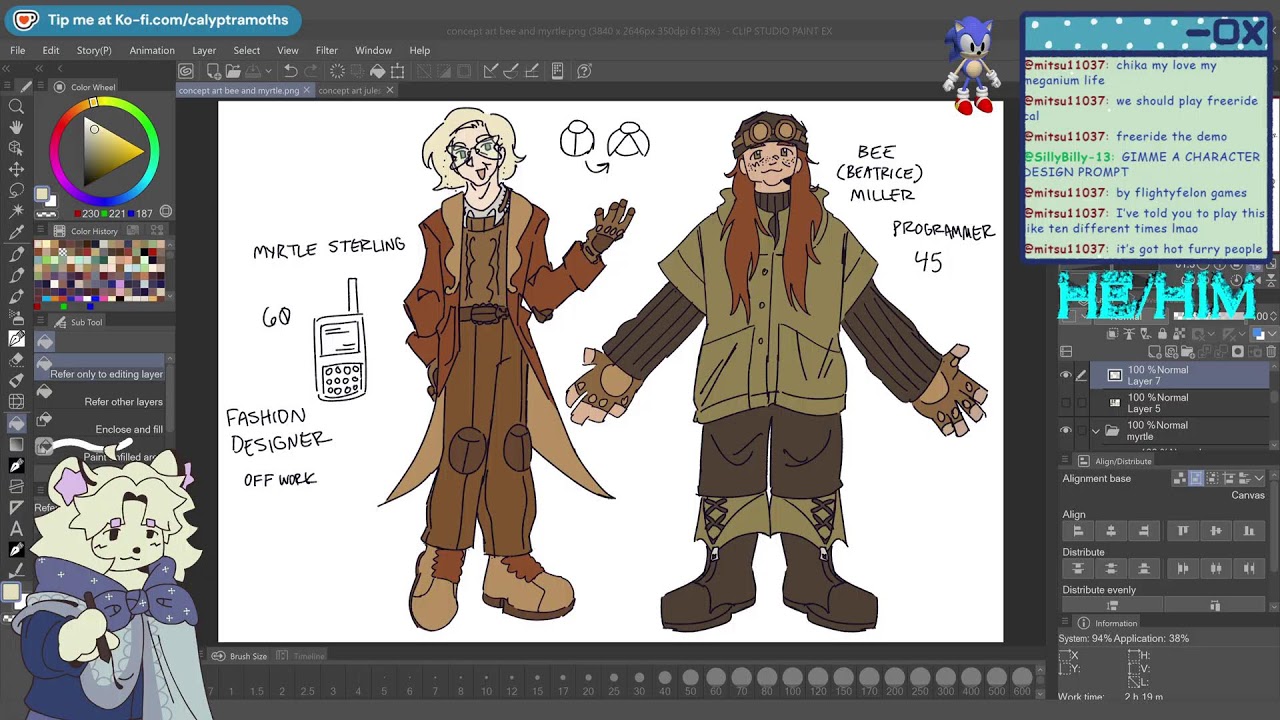Select the Zoom magnifier tool

pos(16,106)
